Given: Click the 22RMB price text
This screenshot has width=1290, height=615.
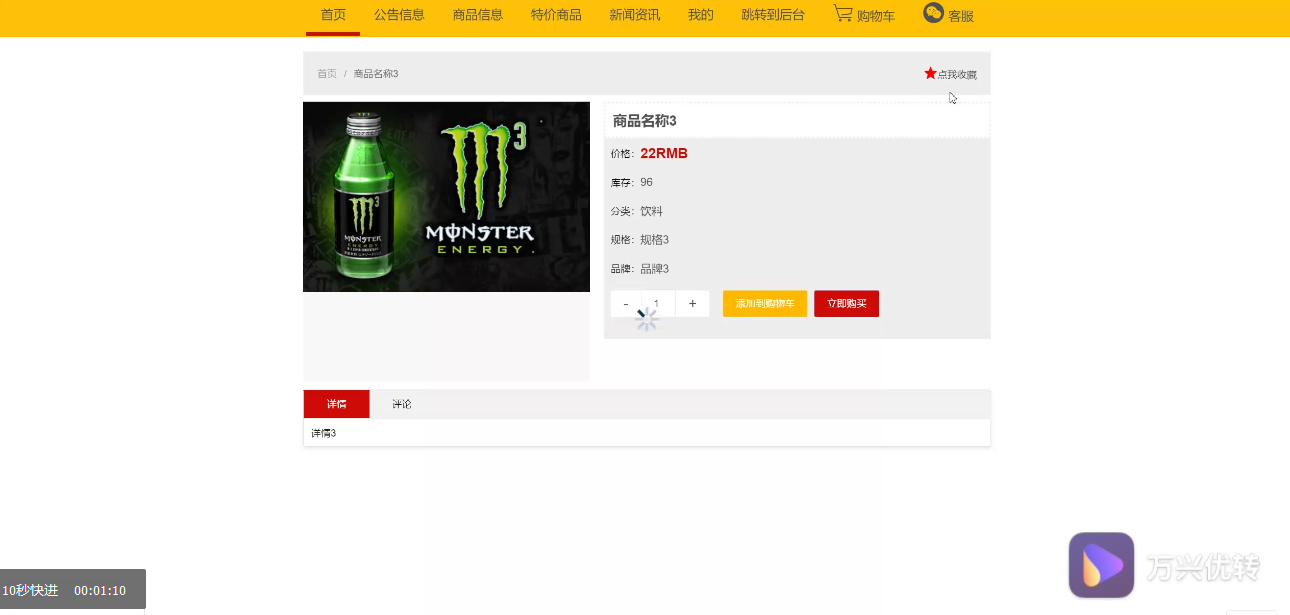Looking at the screenshot, I should 664,153.
